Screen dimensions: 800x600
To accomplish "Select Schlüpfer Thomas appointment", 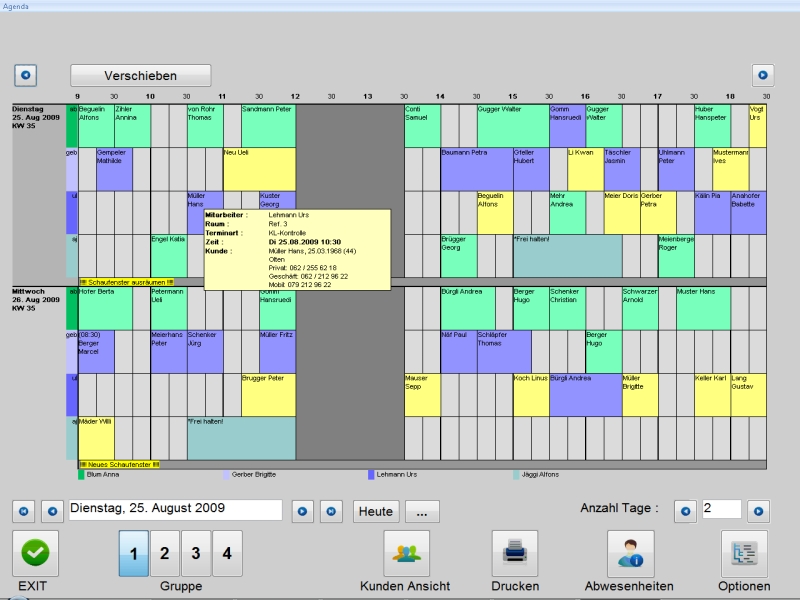I will tap(504, 352).
